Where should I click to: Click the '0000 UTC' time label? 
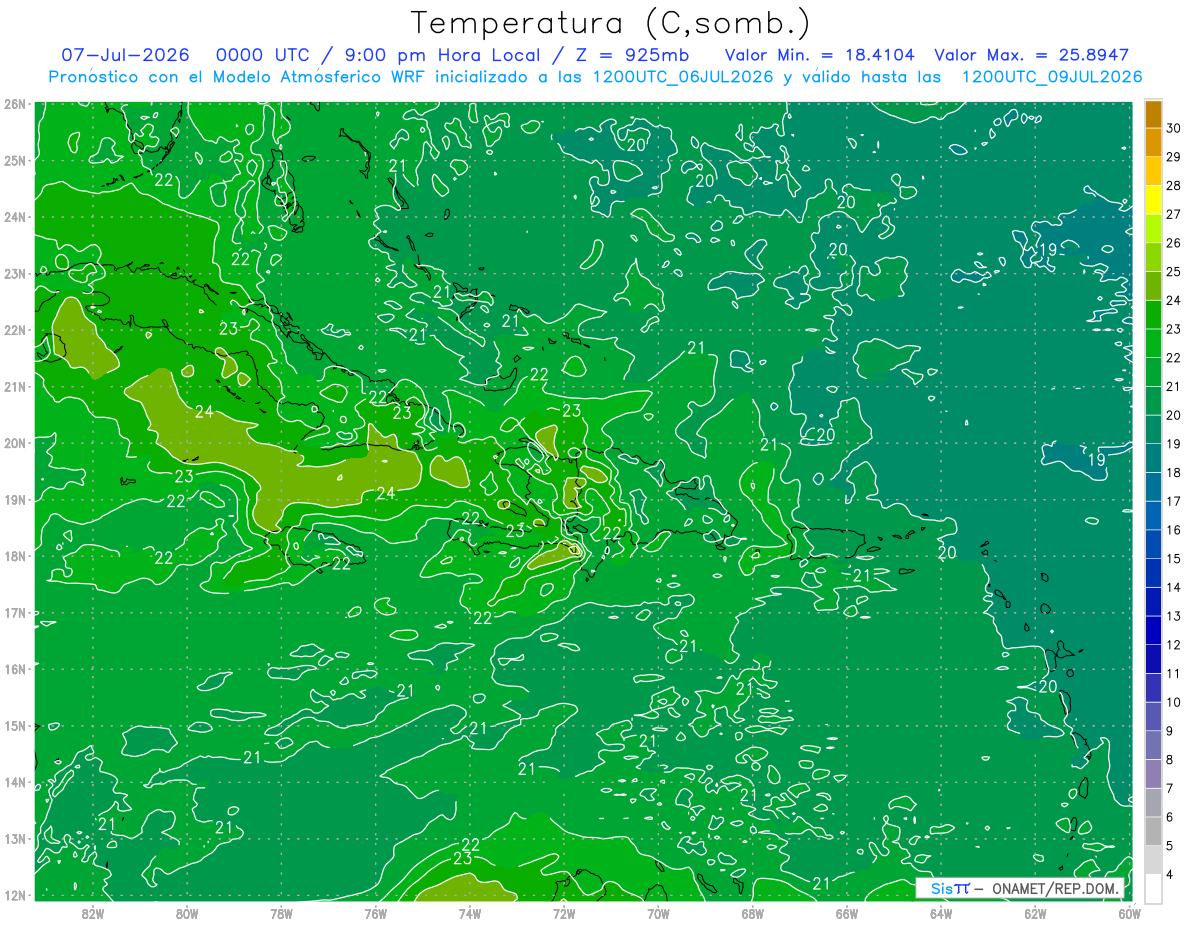tap(262, 55)
